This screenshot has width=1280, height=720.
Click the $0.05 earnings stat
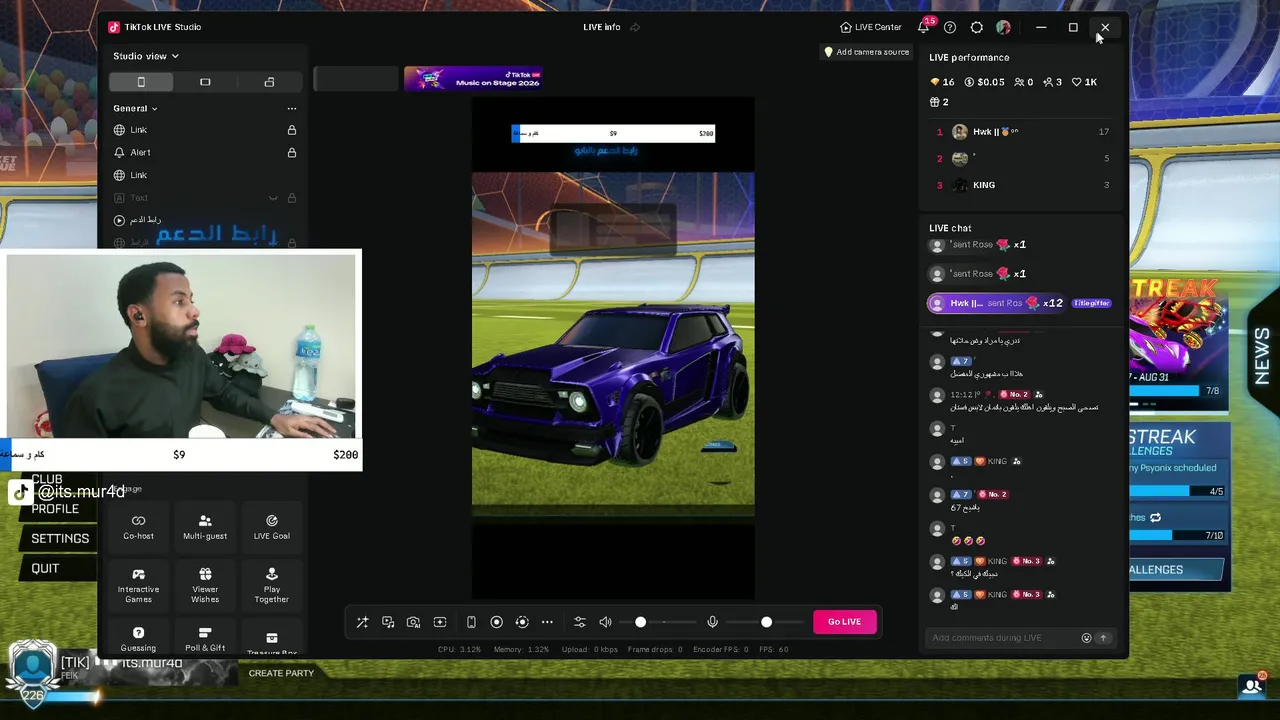[x=984, y=82]
